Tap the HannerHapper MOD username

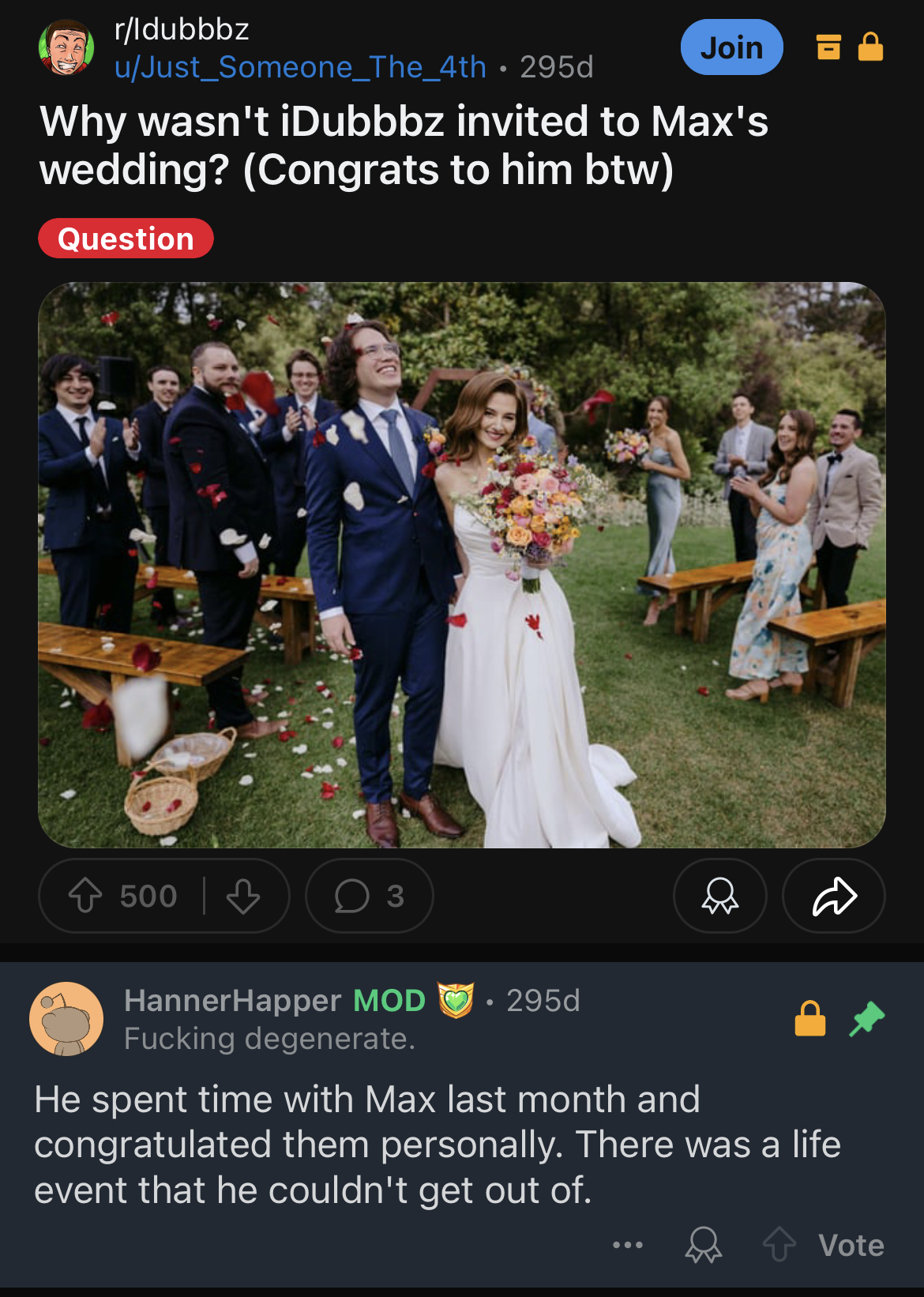coord(274,1000)
